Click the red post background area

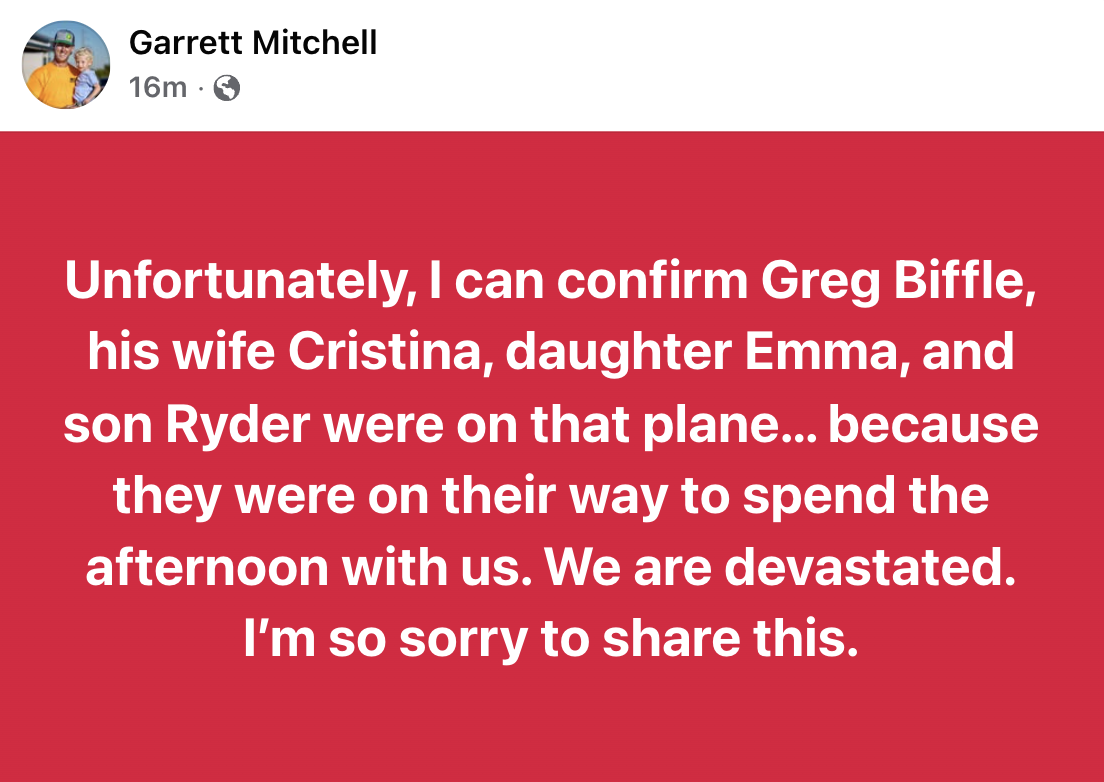(552, 720)
